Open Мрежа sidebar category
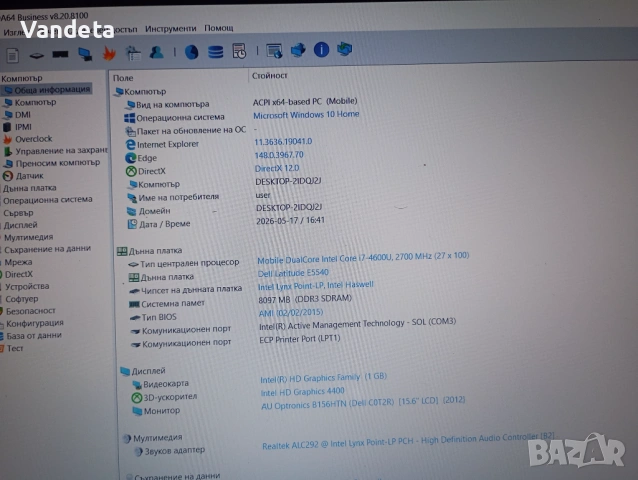Screen dimensions: 638x480 pos(18,262)
